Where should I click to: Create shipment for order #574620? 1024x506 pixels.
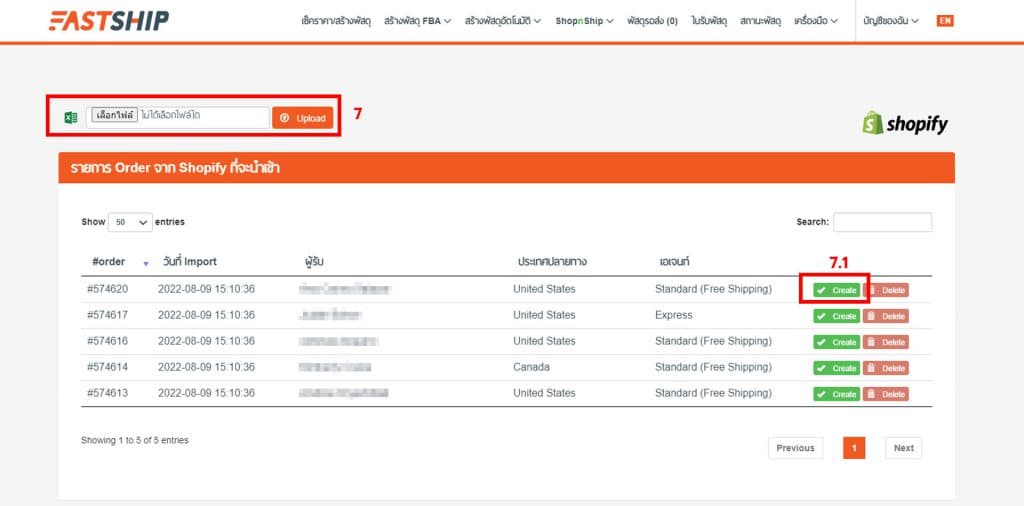[836, 290]
